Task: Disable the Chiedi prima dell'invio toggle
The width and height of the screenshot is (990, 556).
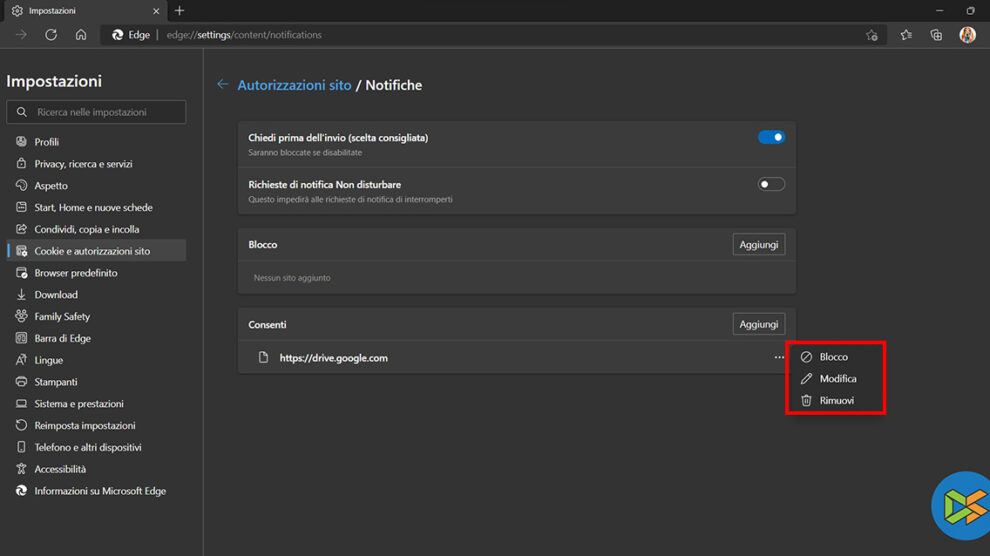Action: click(771, 138)
